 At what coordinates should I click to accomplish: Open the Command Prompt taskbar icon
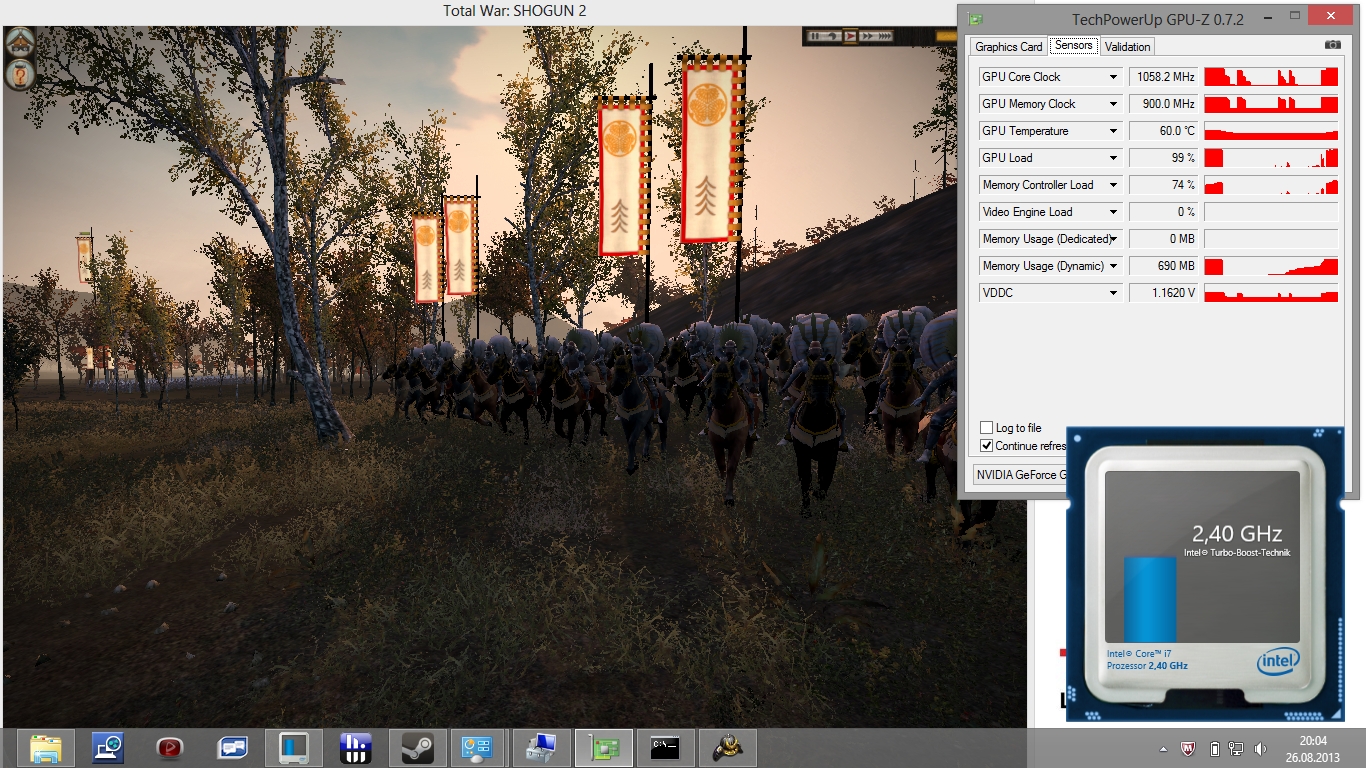[x=665, y=748]
